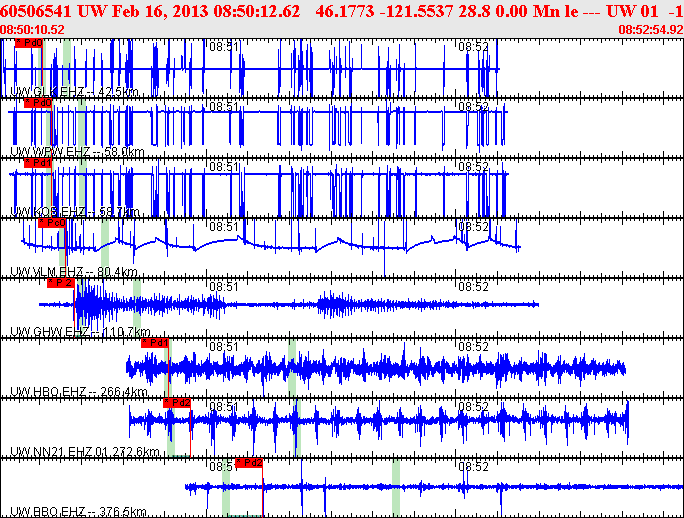Select the UW HBO EHZ 266.4km label

click(x=78, y=392)
